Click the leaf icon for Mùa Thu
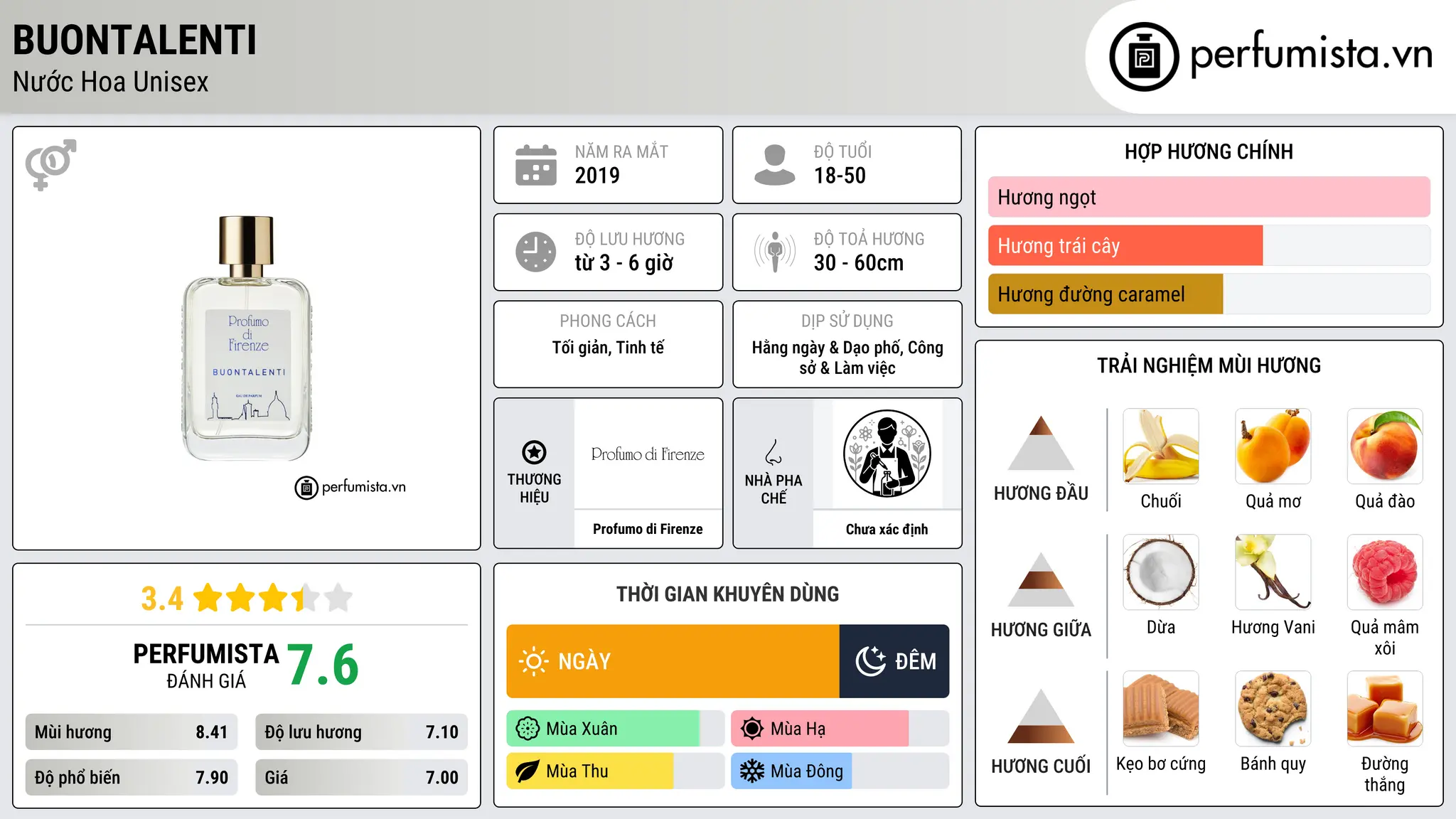The height and width of the screenshot is (819, 1456). point(528,771)
